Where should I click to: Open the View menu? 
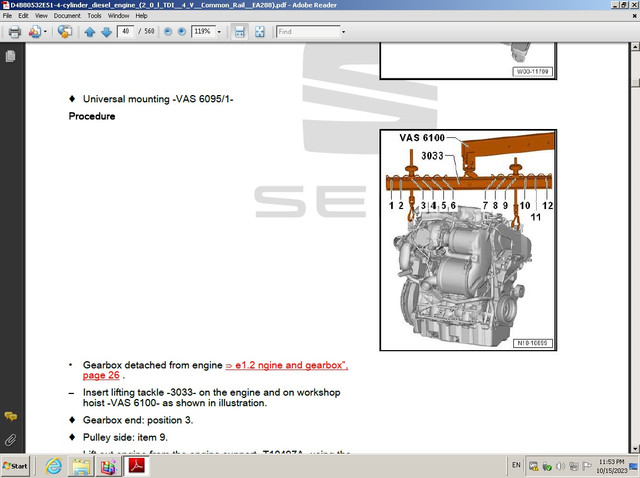click(41, 16)
